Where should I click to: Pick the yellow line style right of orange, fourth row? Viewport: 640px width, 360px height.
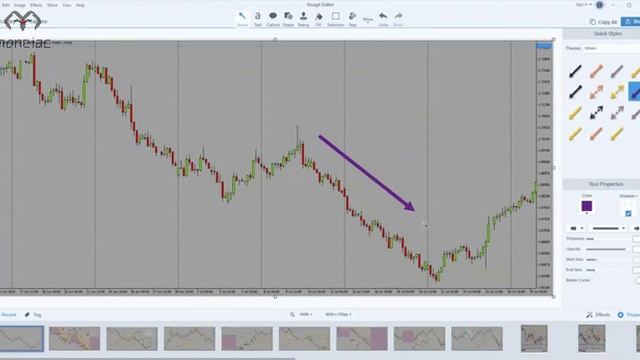click(617, 133)
